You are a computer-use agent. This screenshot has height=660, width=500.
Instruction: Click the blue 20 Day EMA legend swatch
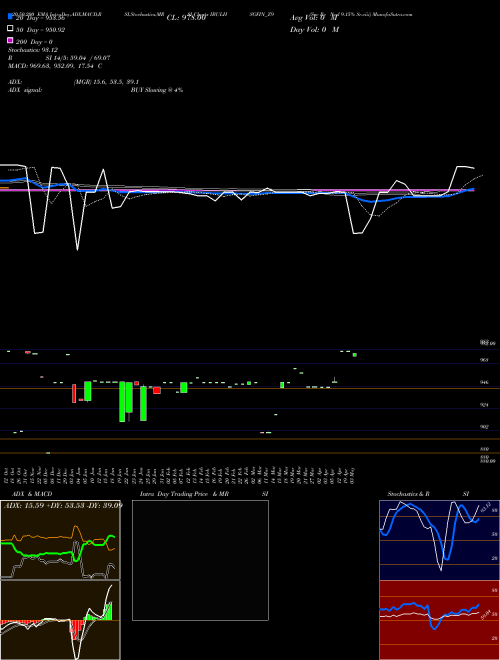pos(10,16)
